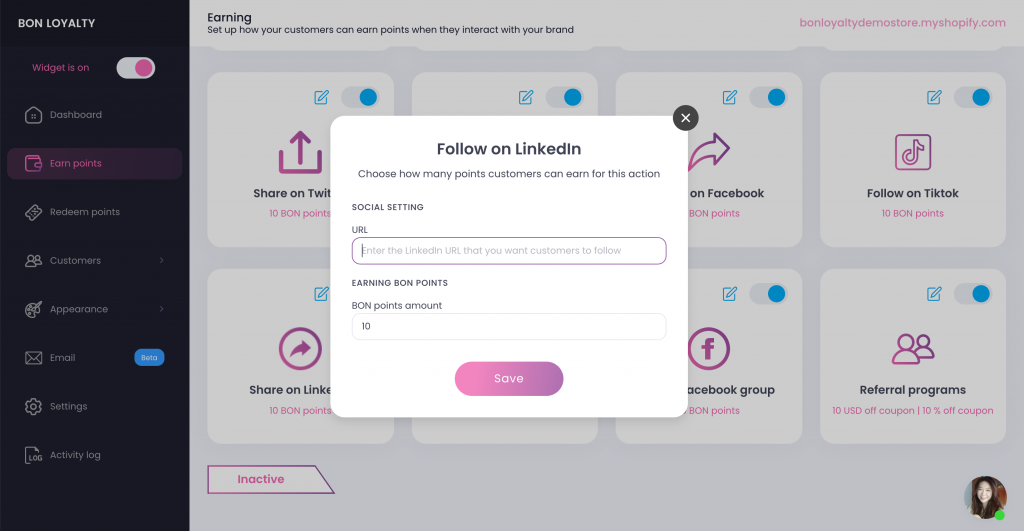1024x531 pixels.
Task: Open the support chat avatar
Action: [985, 497]
